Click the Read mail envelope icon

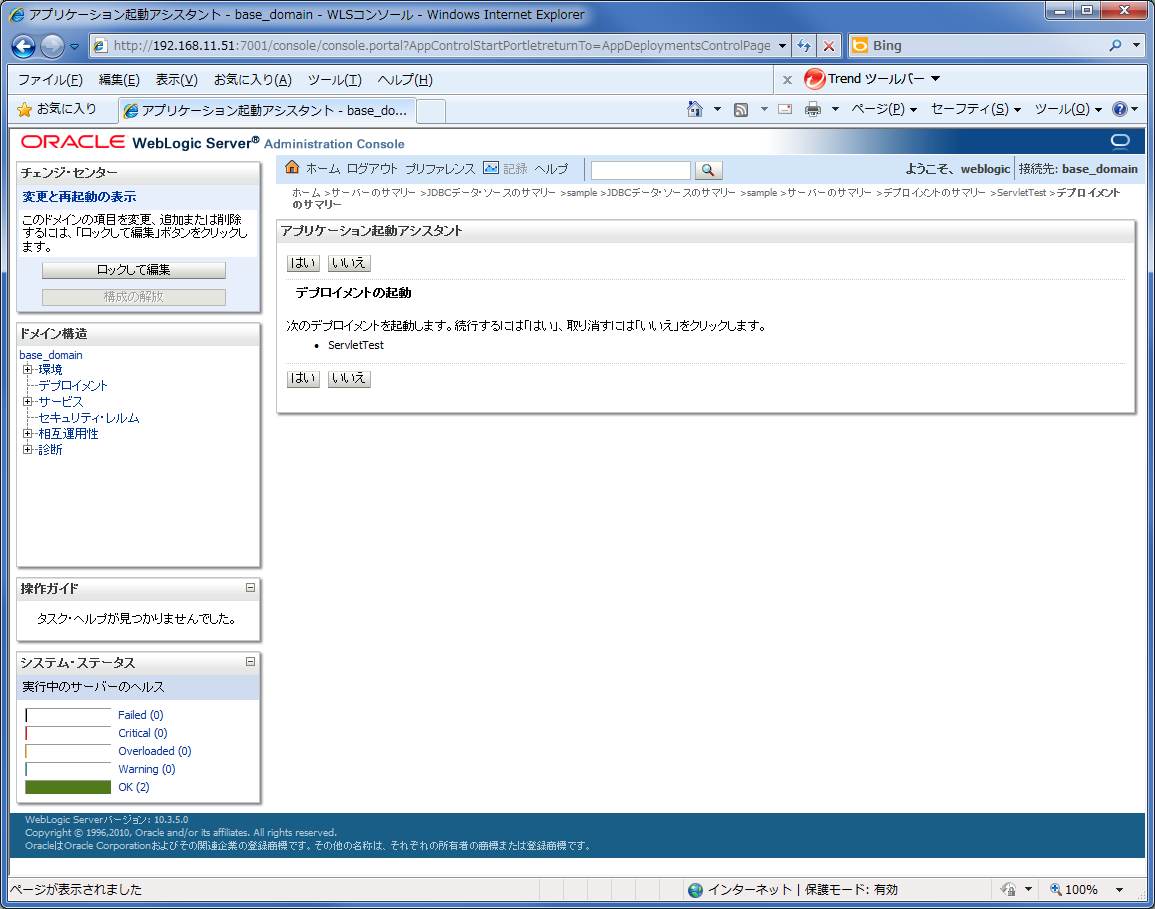(x=785, y=110)
